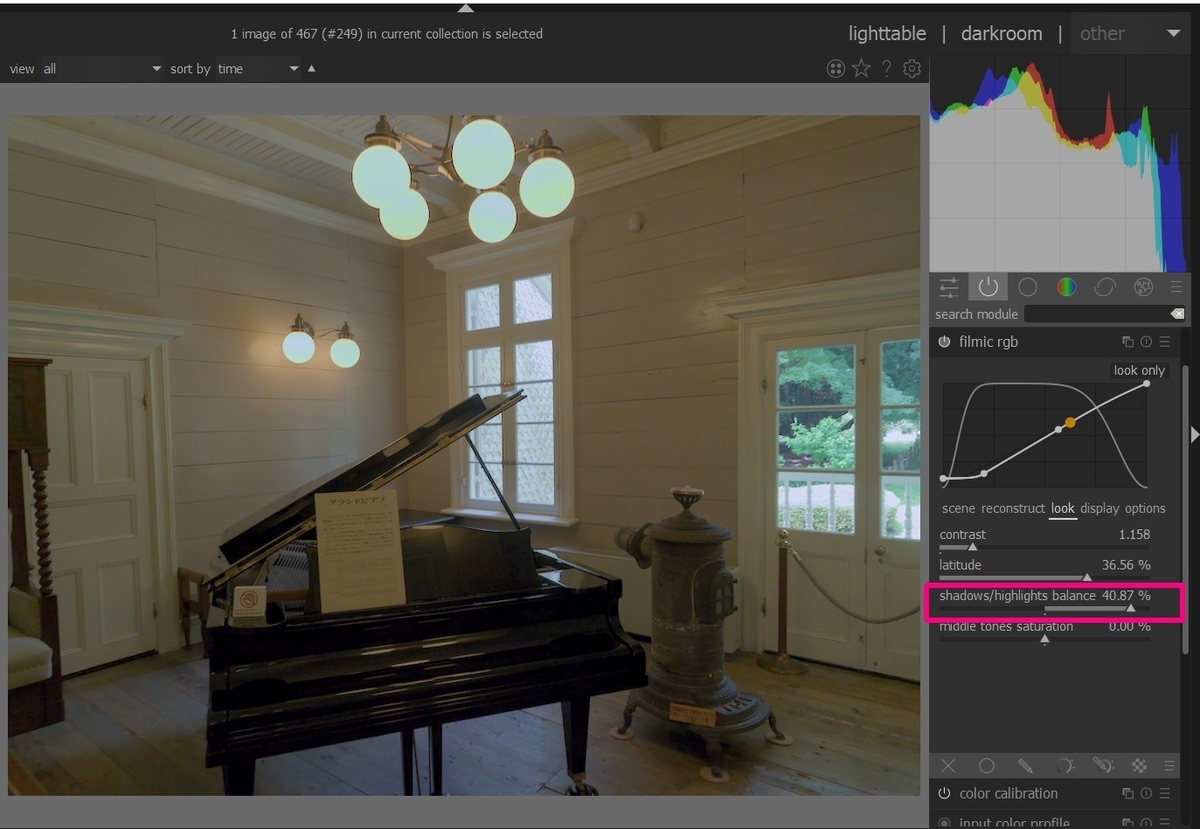Enable drawn mask pencil icon
1200x829 pixels.
click(x=1025, y=766)
